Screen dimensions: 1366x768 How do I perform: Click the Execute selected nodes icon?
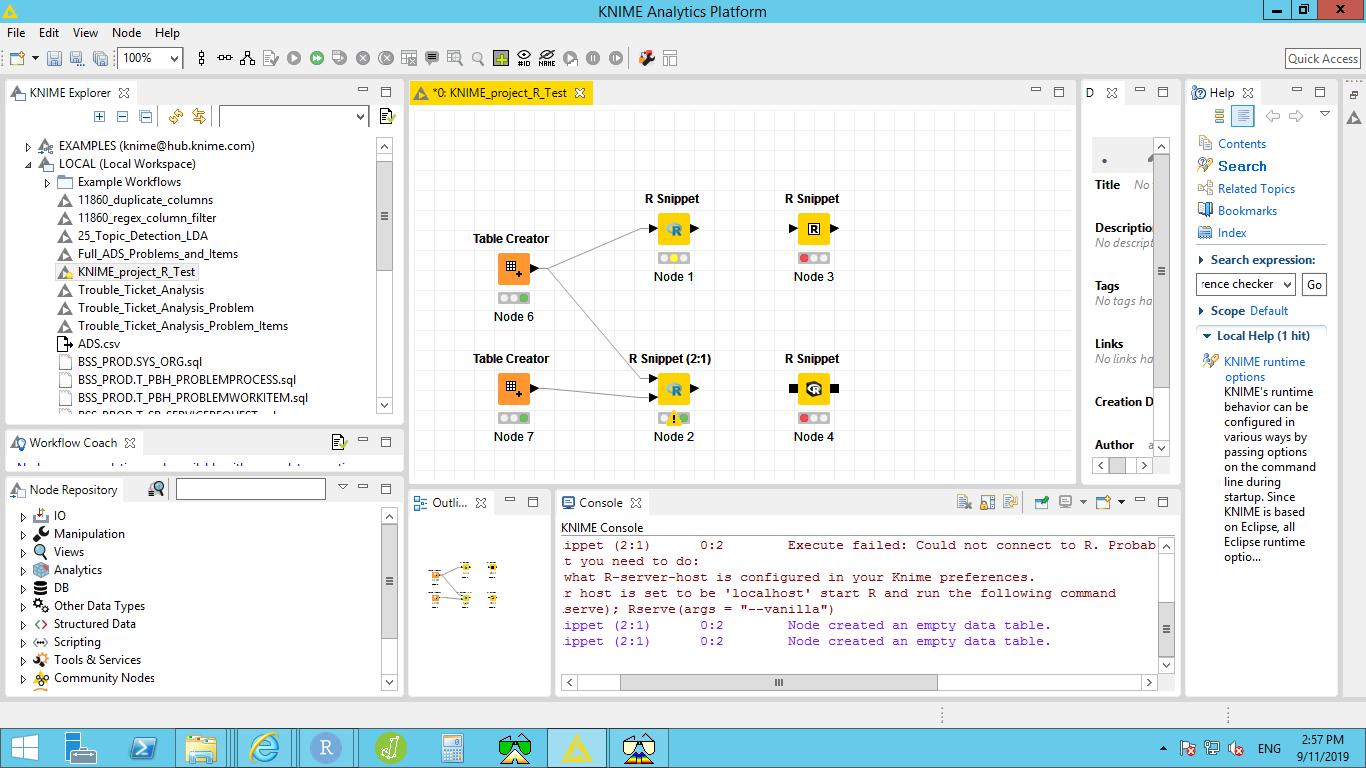[x=294, y=58]
